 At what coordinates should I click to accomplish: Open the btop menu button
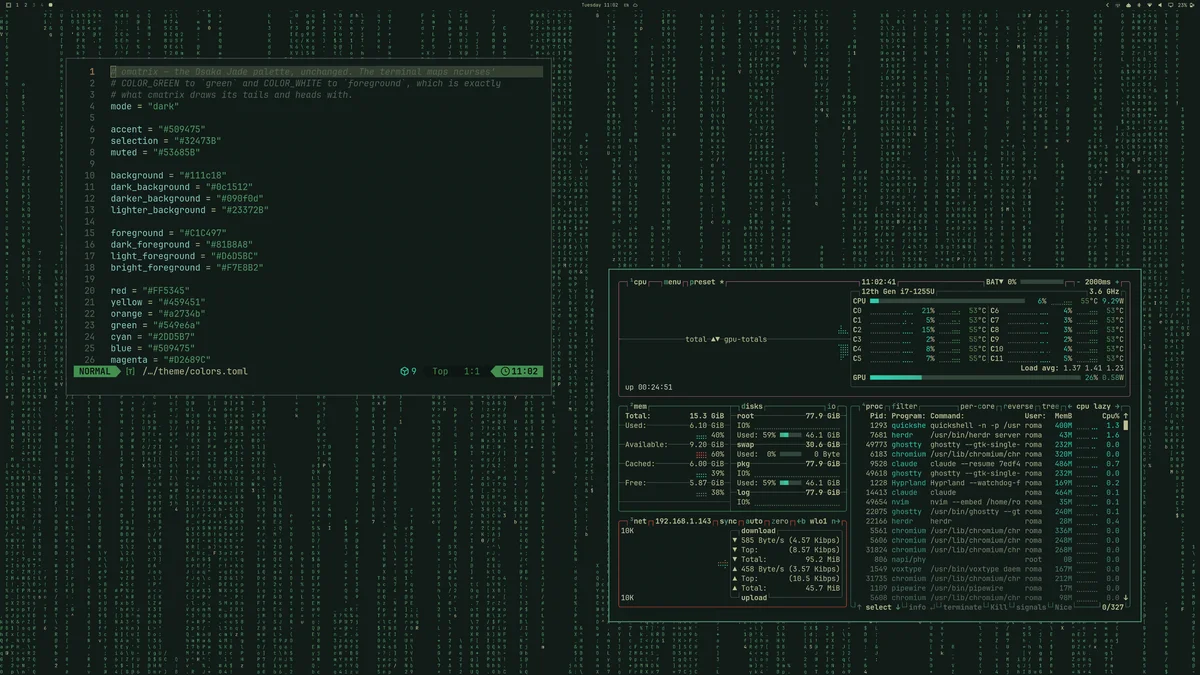point(673,282)
